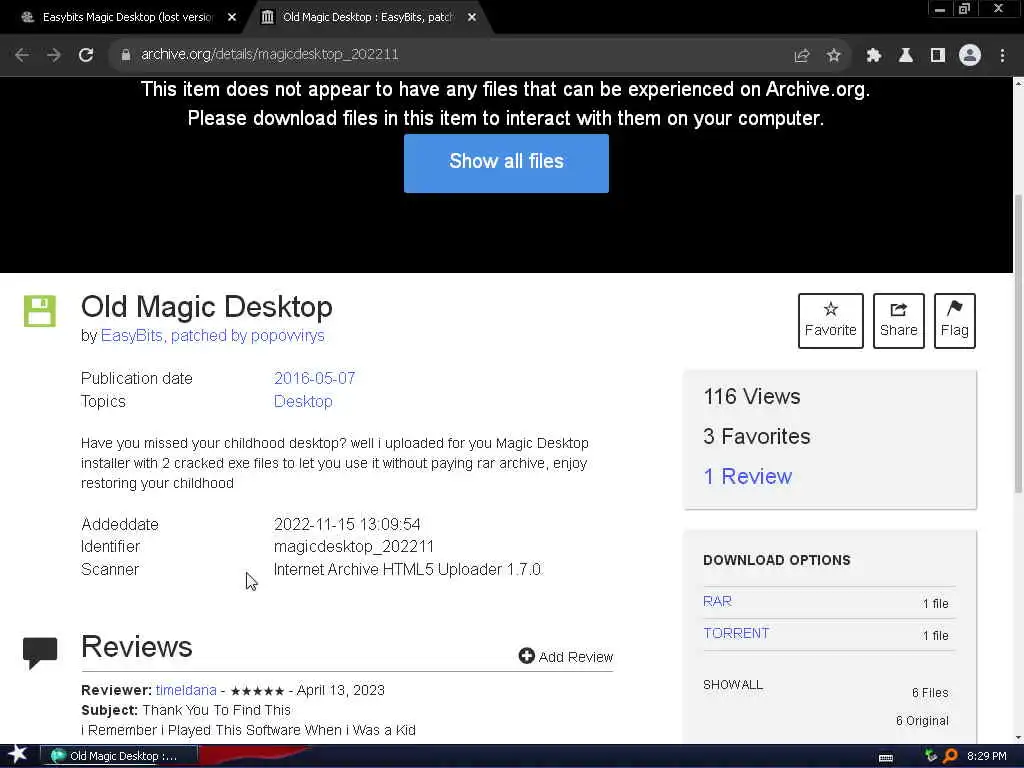The width and height of the screenshot is (1024, 768).
Task: Select the Old Magic Desktop browser tab
Action: click(x=368, y=17)
